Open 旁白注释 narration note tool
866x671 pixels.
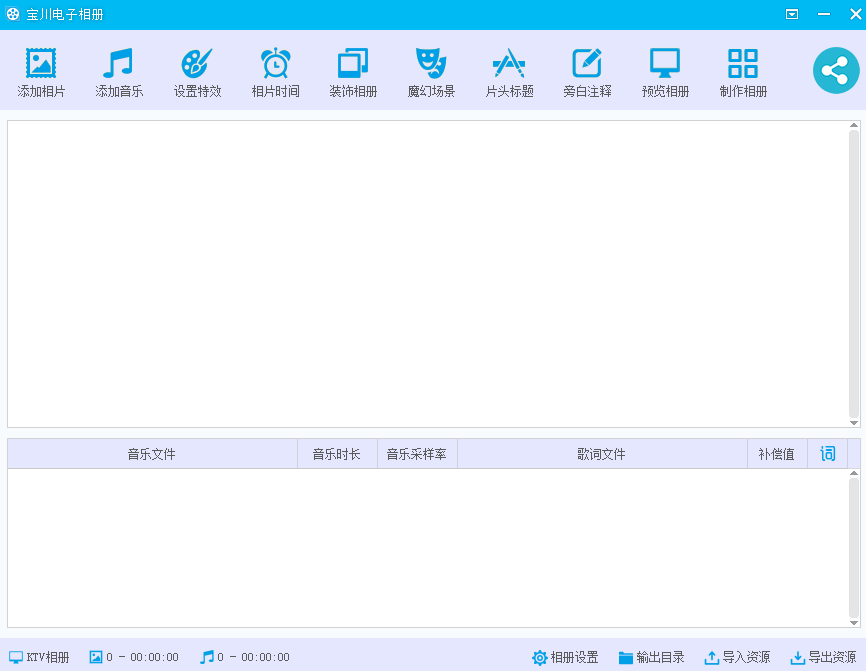click(x=587, y=65)
